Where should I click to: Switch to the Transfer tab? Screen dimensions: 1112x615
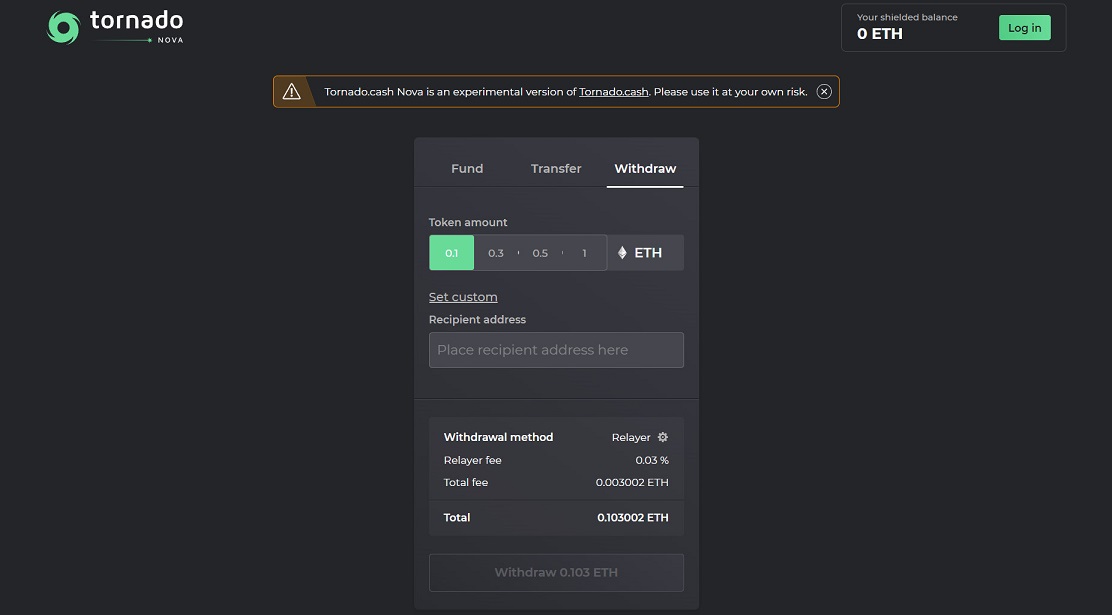pos(556,168)
